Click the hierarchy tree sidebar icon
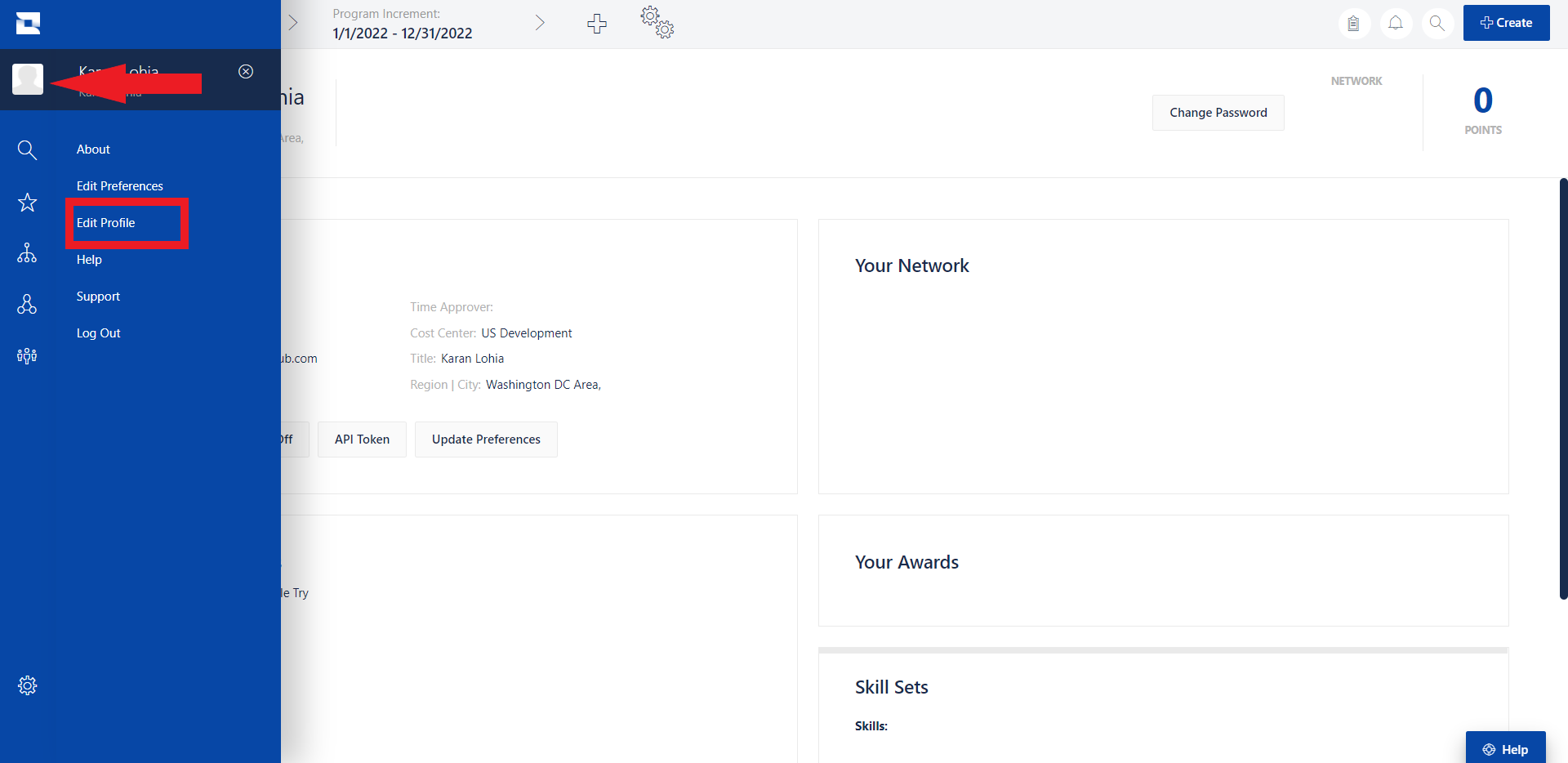Viewport: 1568px width, 763px height. (27, 253)
